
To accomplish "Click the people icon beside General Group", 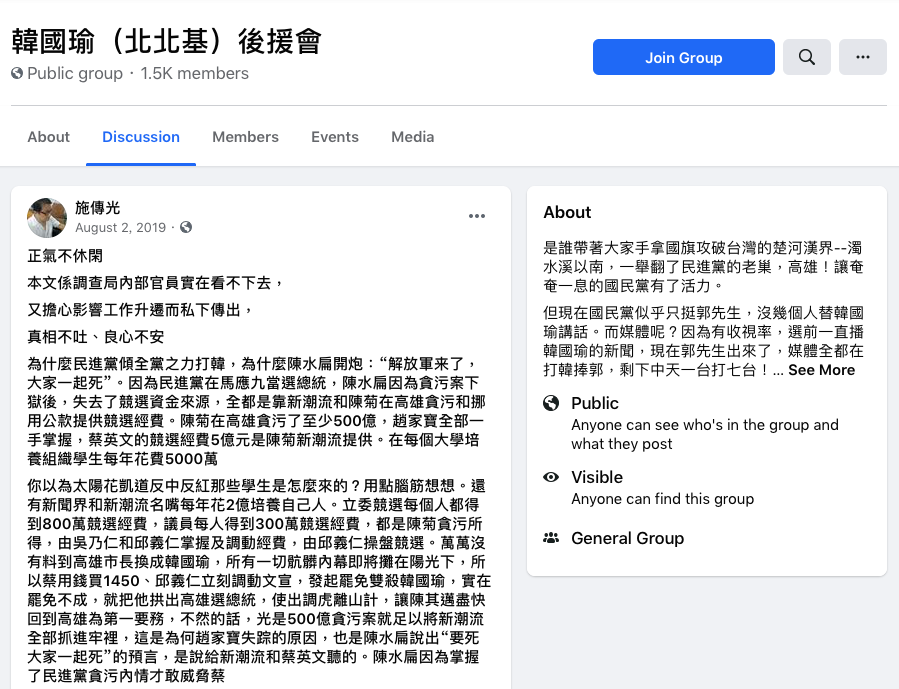I will coord(551,538).
